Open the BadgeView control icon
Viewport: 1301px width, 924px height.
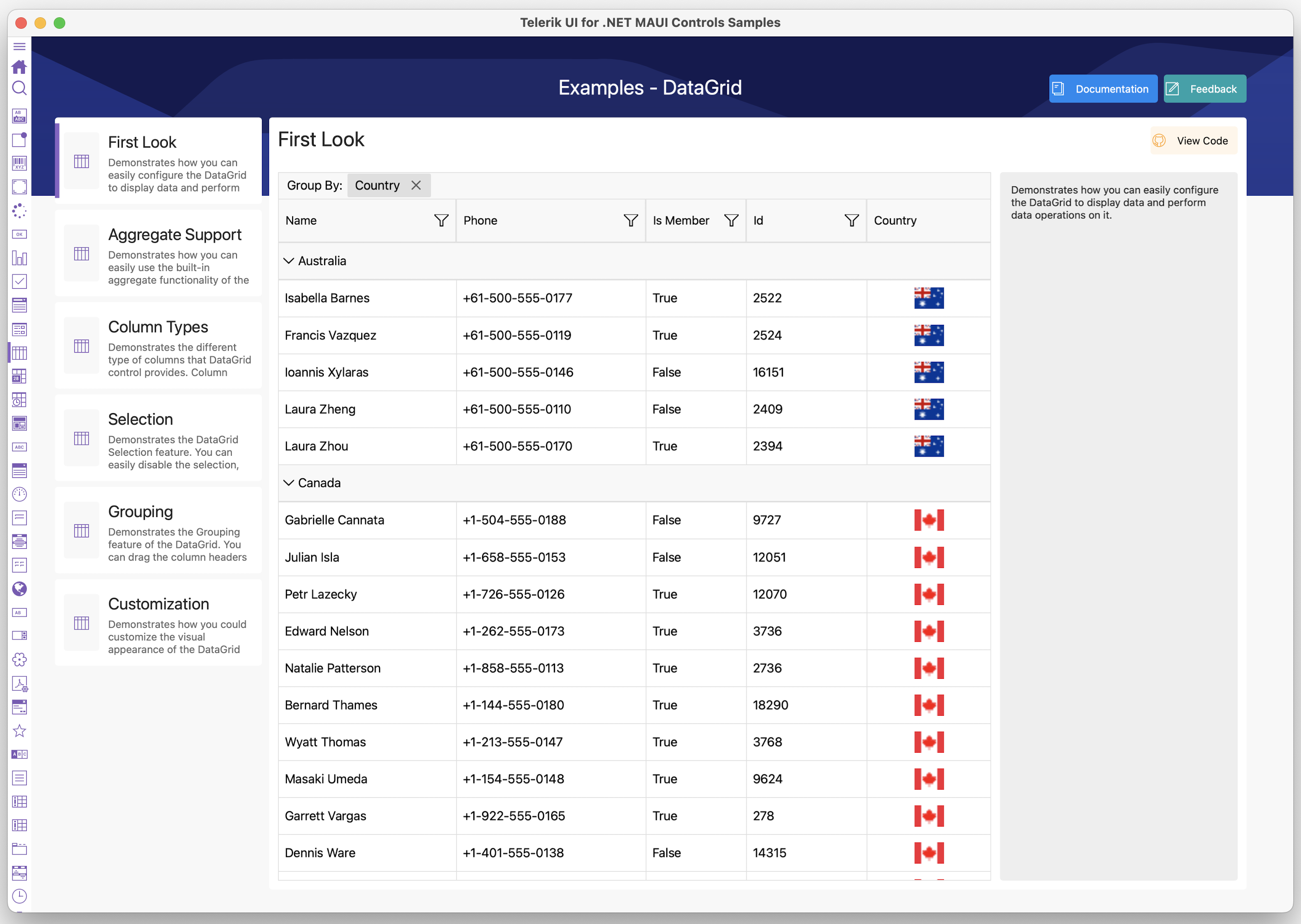(19, 140)
